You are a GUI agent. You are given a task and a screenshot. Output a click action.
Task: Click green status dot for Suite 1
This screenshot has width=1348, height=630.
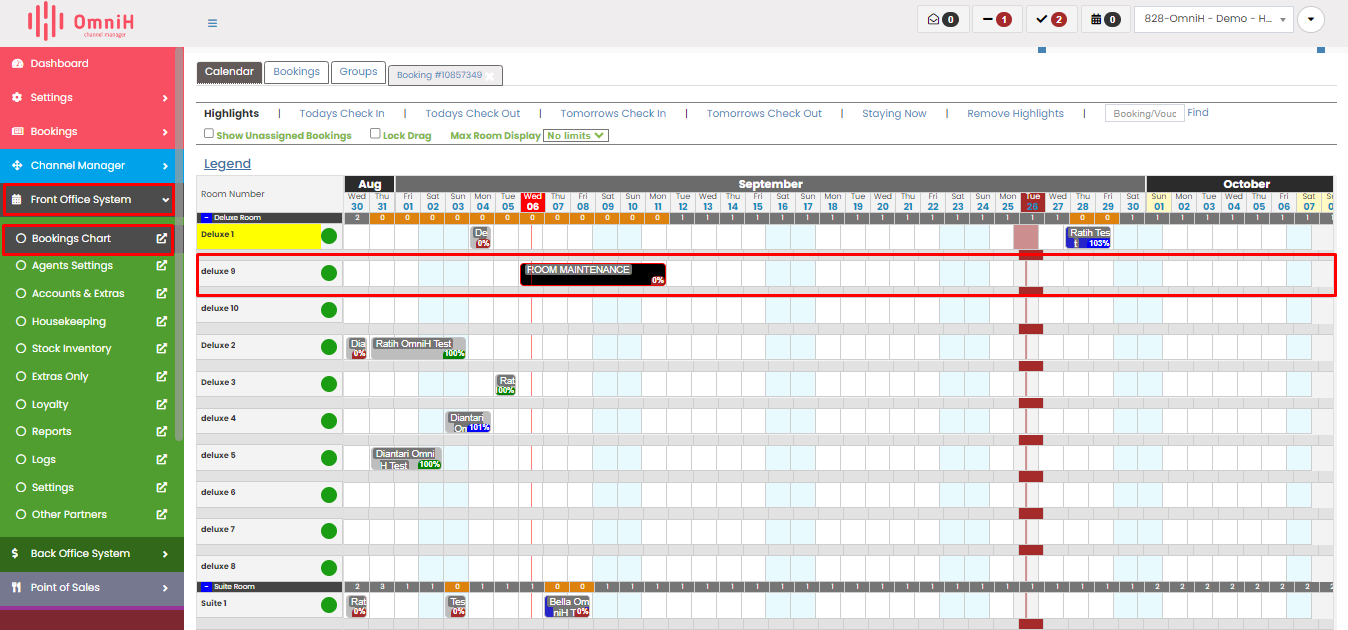[329, 605]
